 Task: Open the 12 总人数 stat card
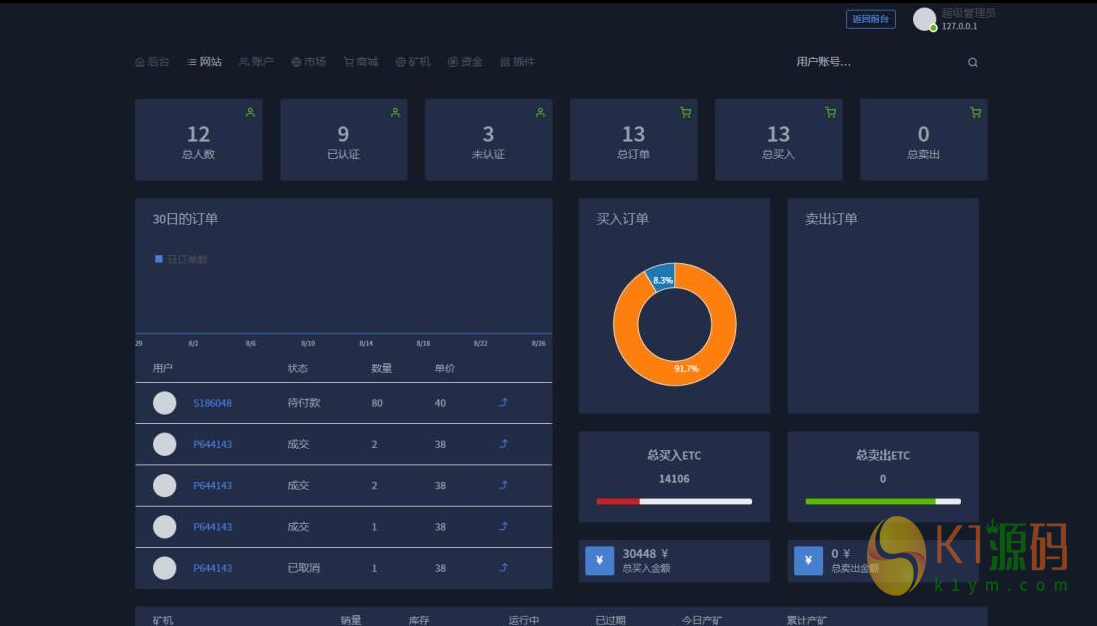(199, 140)
